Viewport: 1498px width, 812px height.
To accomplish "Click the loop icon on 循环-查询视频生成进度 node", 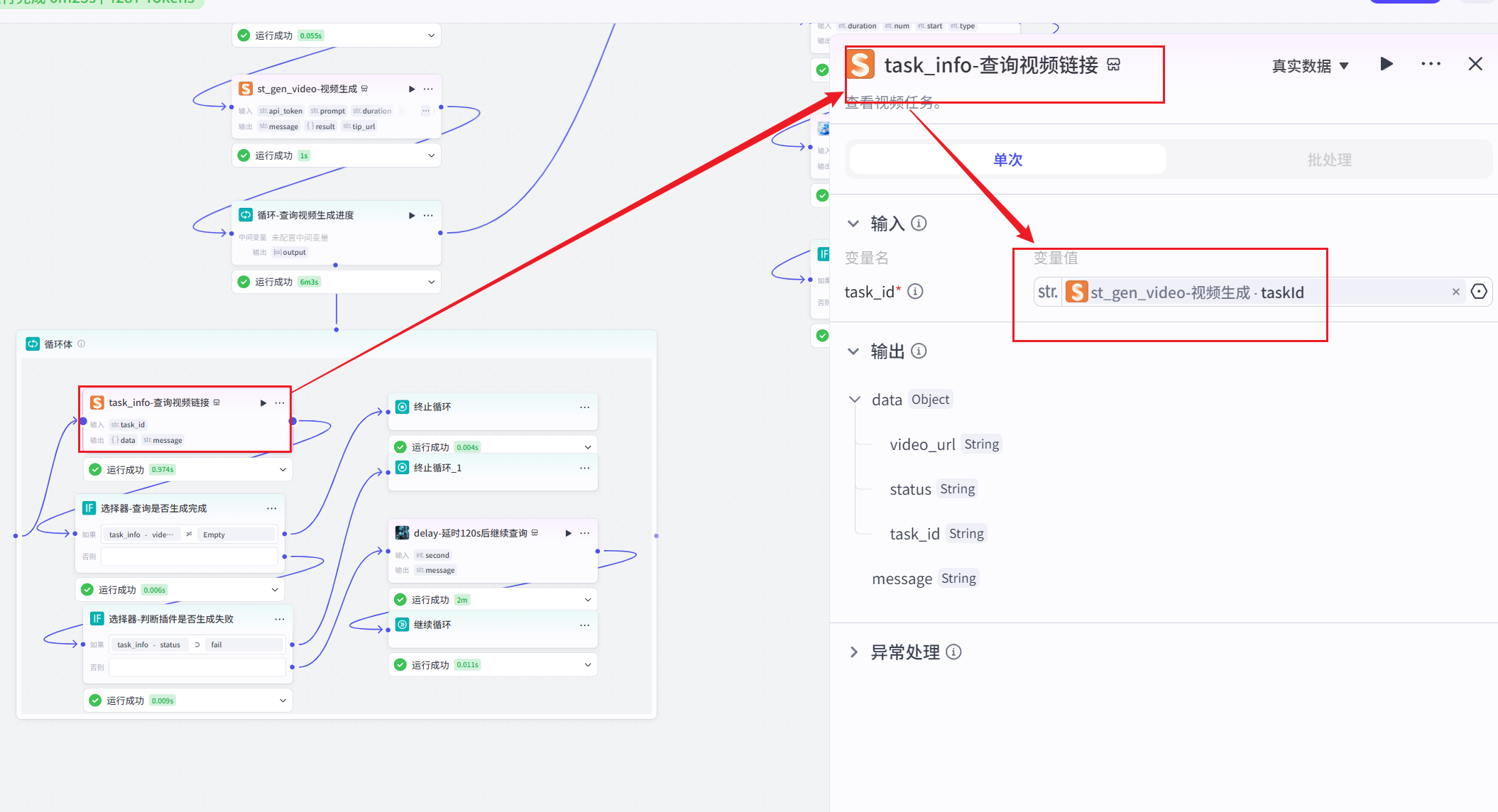I will [246, 214].
